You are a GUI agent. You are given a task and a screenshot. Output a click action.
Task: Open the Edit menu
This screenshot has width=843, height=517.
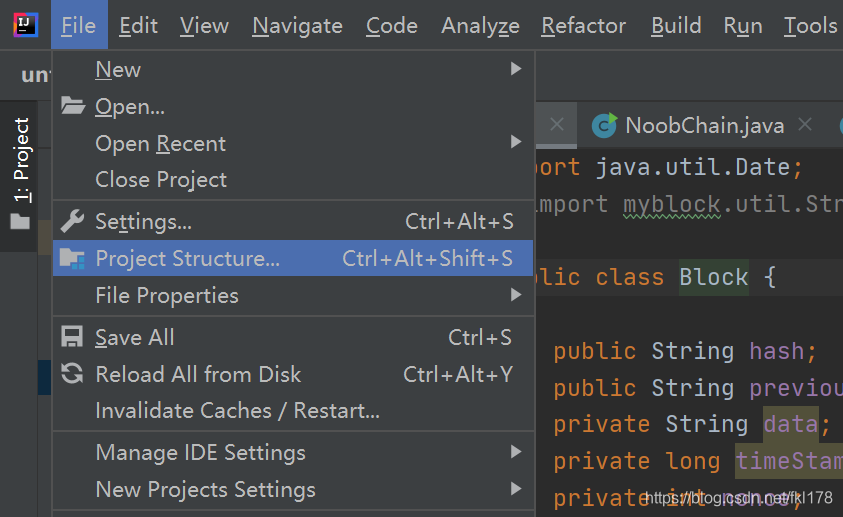pos(138,26)
